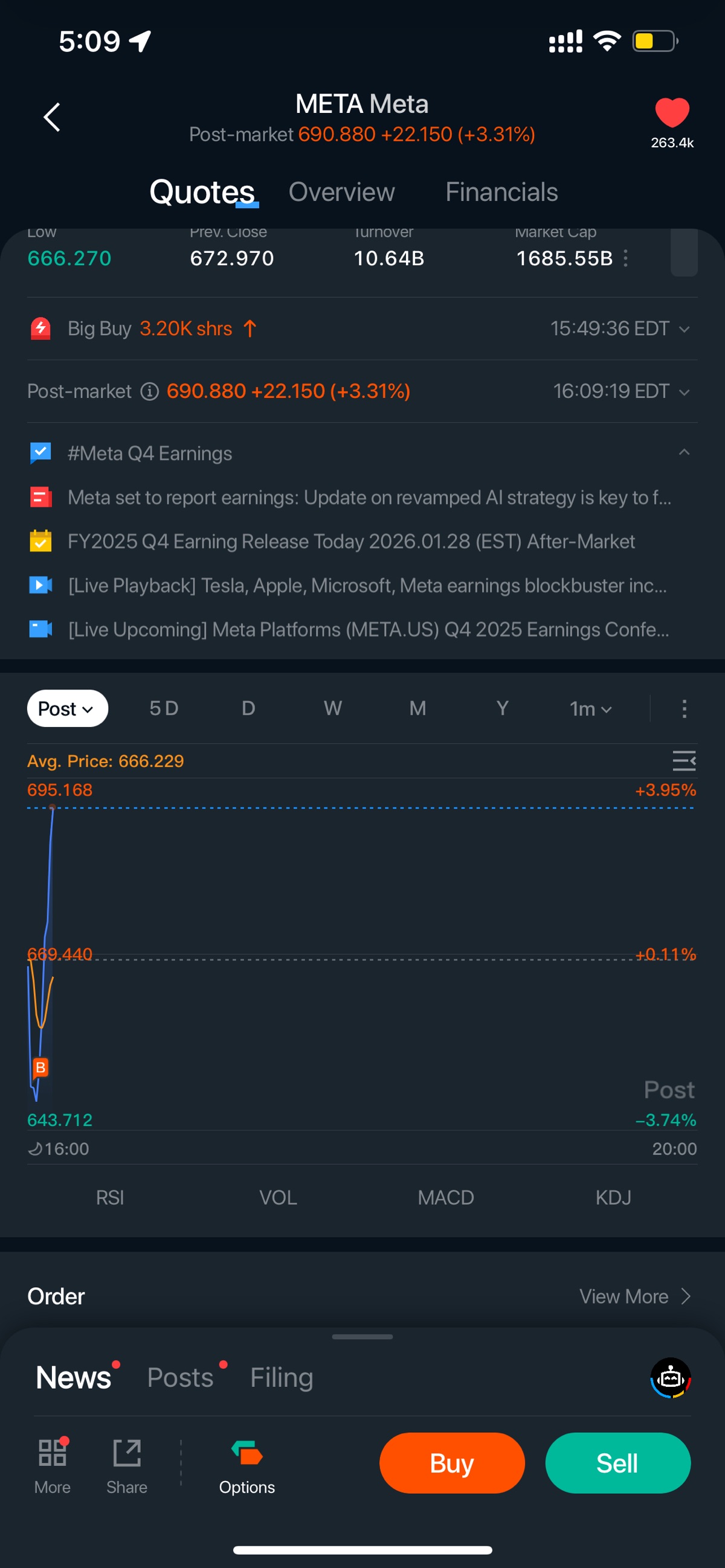The width and height of the screenshot is (725, 1568).
Task: Switch to the Financials tab
Action: pos(501,193)
